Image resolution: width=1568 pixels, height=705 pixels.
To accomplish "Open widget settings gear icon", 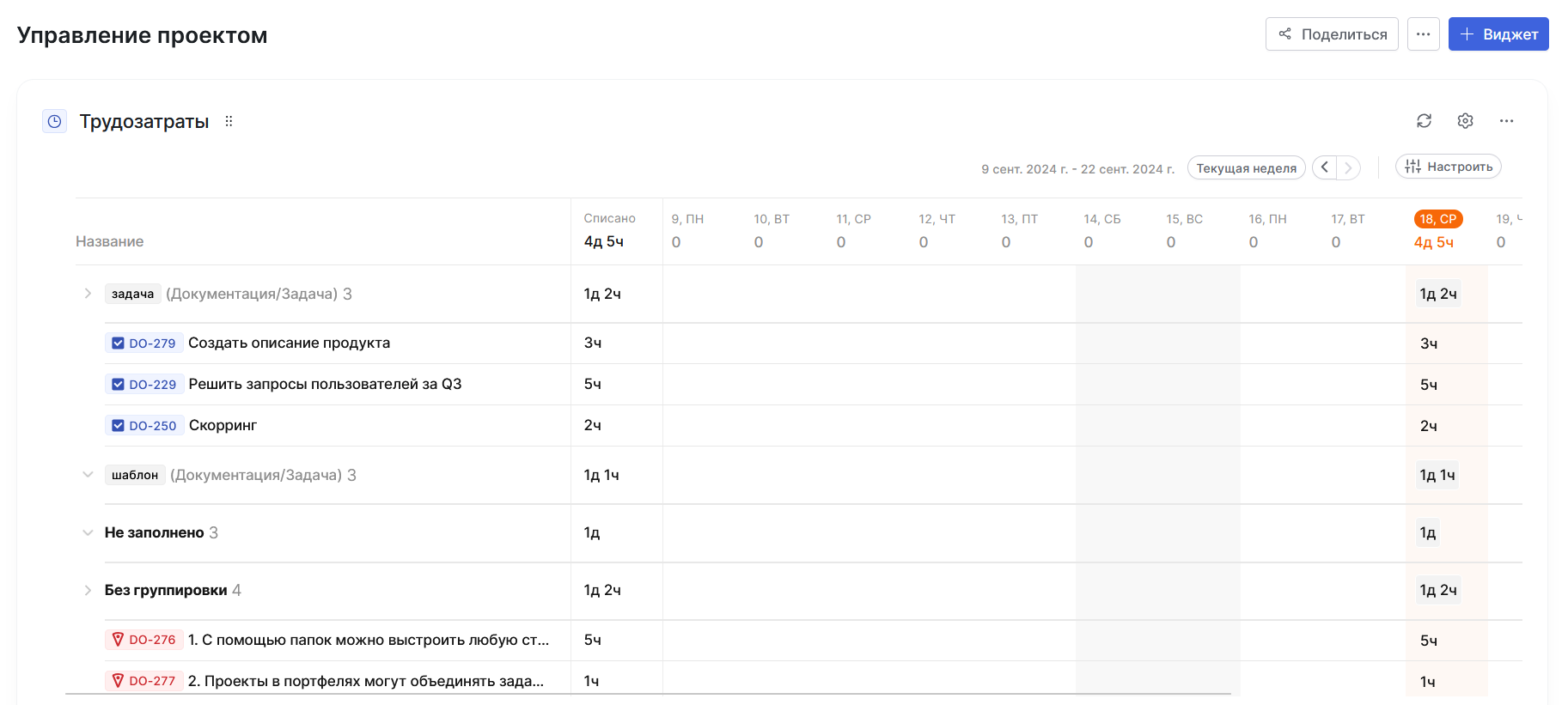I will [1465, 121].
